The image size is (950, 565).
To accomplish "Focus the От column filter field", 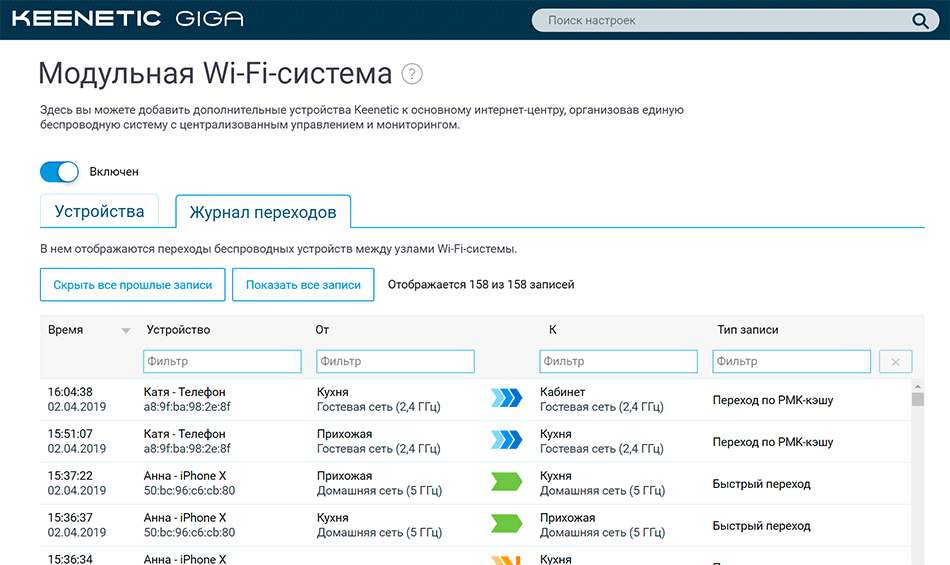I will [x=395, y=362].
